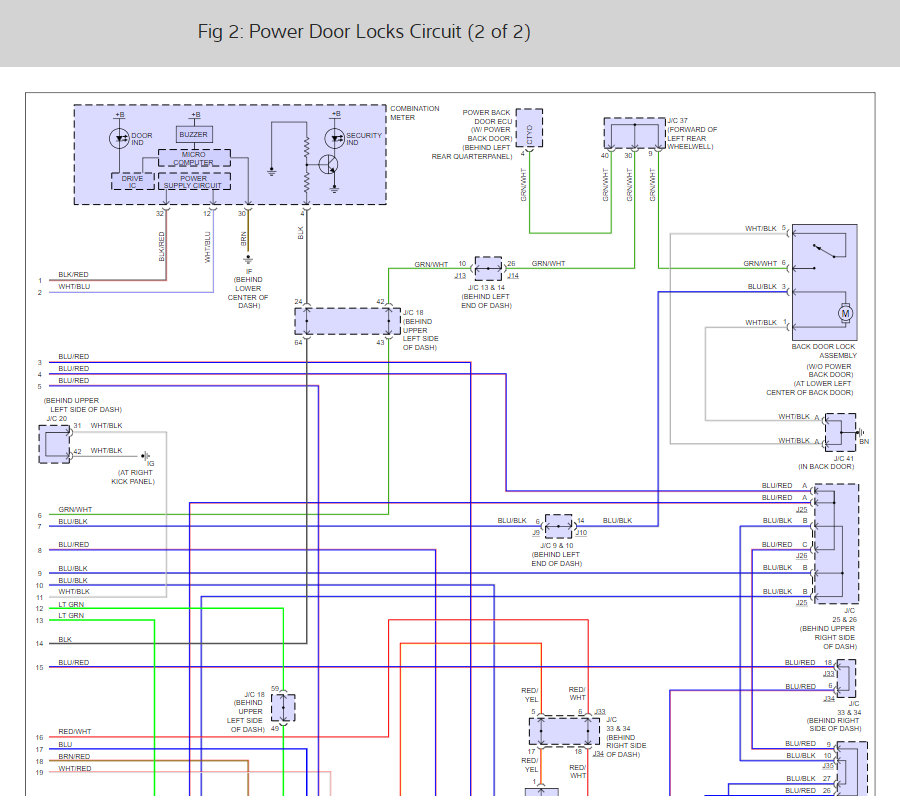
Task: Click the 'COMBINATION METER' label
Action: [414, 113]
